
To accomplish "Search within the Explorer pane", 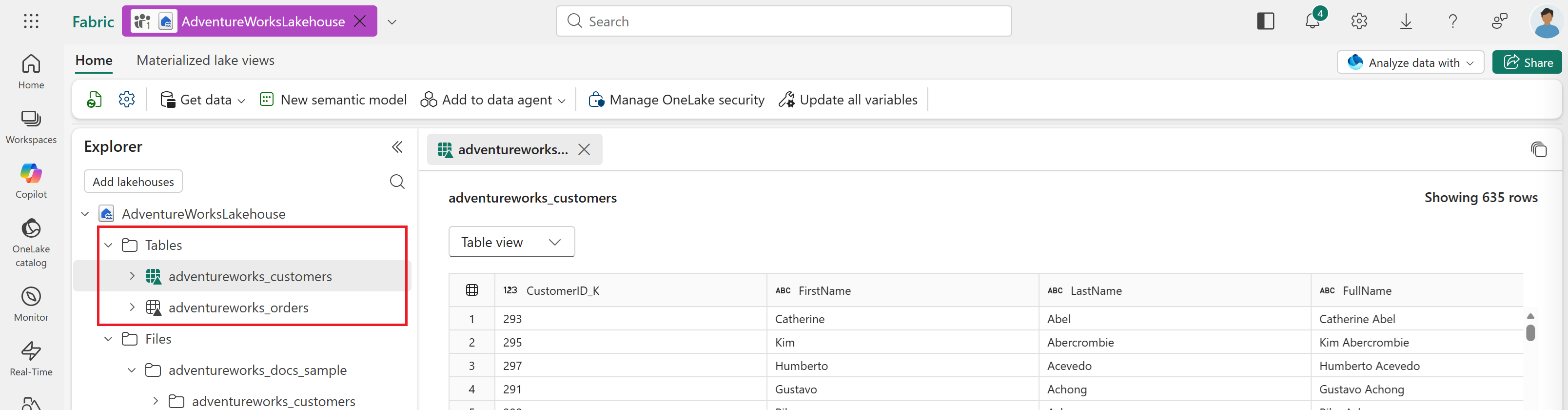I will (x=397, y=182).
